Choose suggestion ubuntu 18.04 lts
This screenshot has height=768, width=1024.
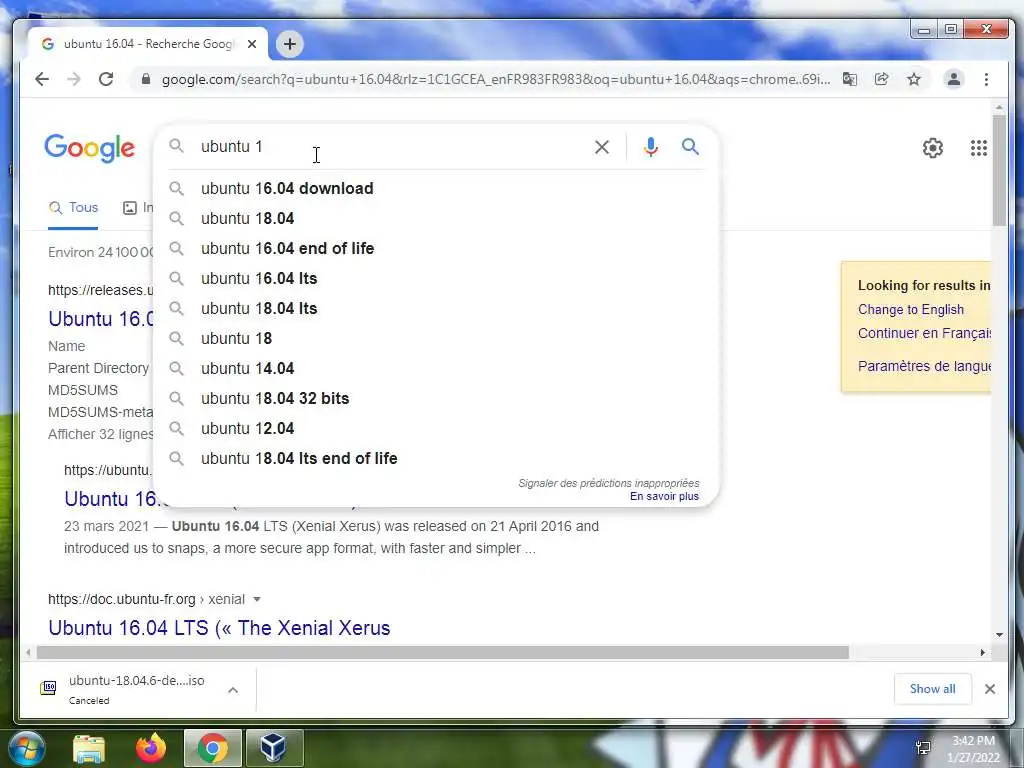point(436,309)
